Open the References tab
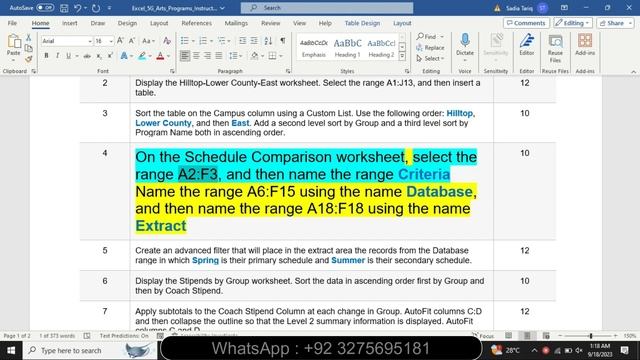 click(196, 23)
